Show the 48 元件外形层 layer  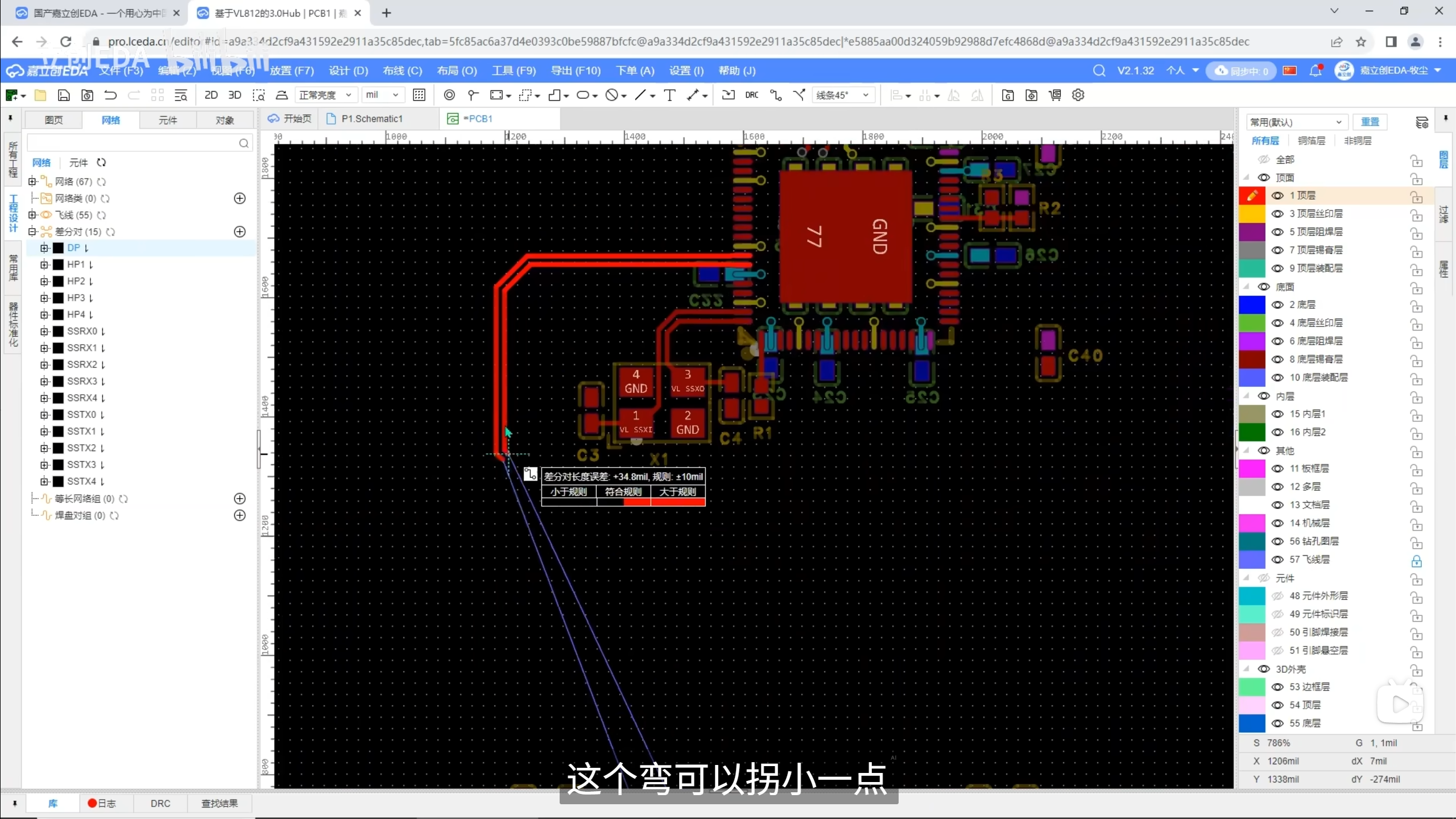point(1277,596)
